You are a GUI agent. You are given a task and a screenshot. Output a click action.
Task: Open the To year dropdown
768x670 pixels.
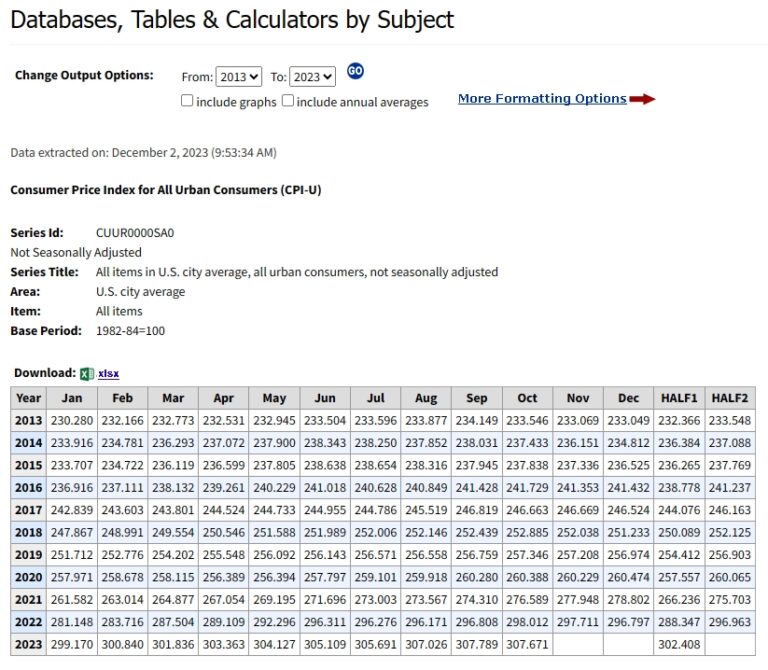(312, 77)
